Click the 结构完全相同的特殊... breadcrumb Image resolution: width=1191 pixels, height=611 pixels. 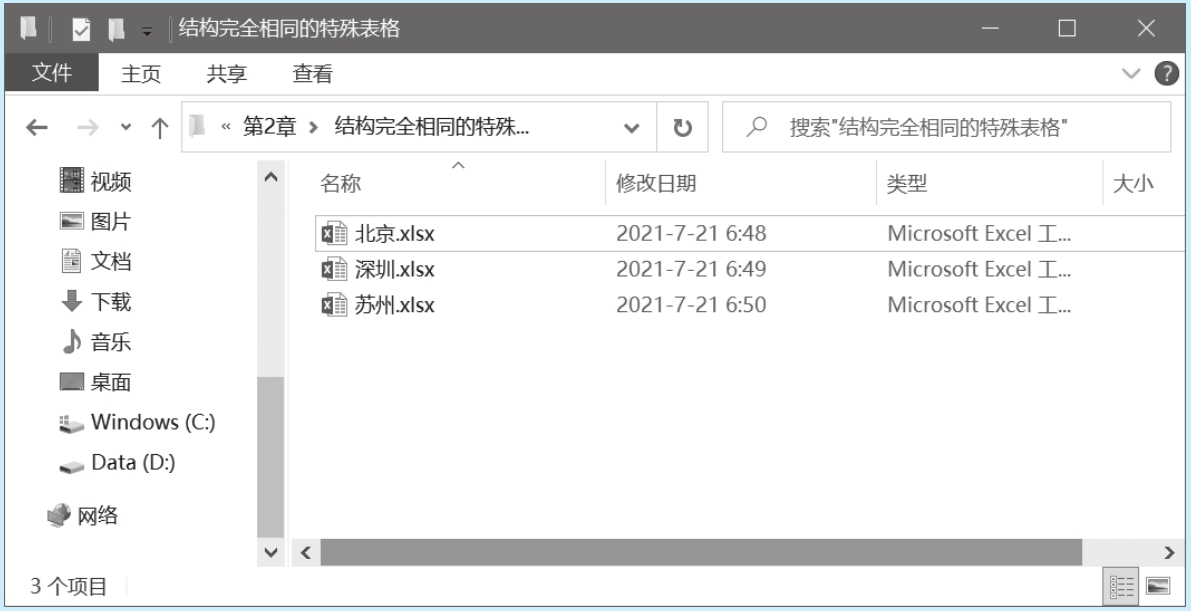point(431,127)
